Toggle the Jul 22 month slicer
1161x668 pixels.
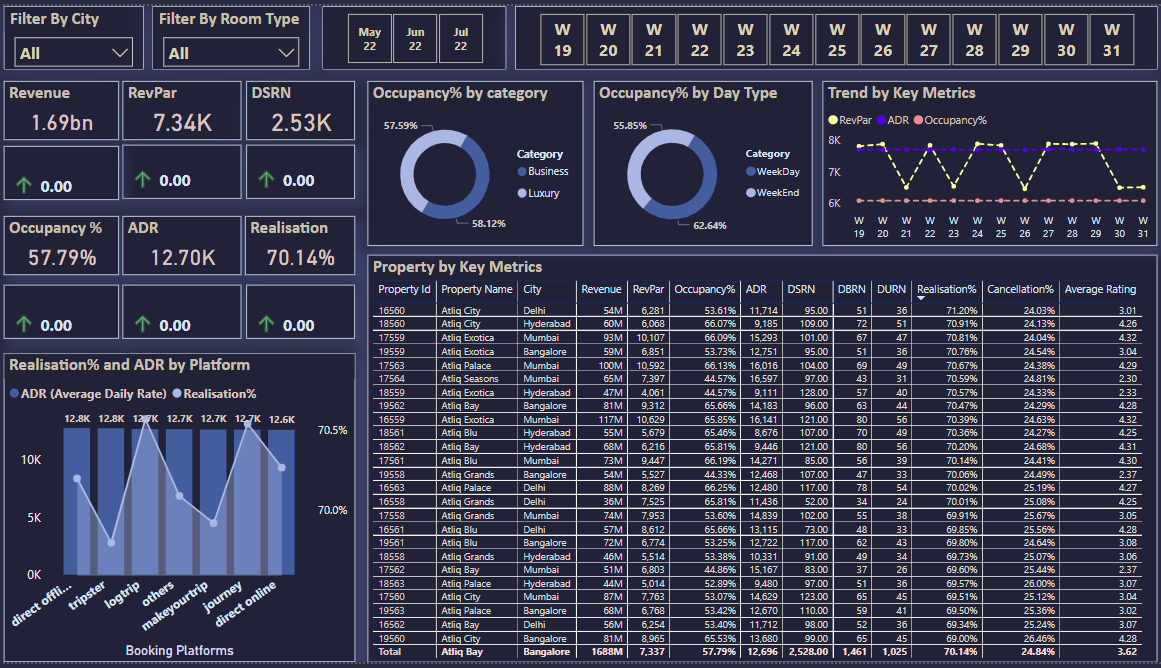pos(460,40)
